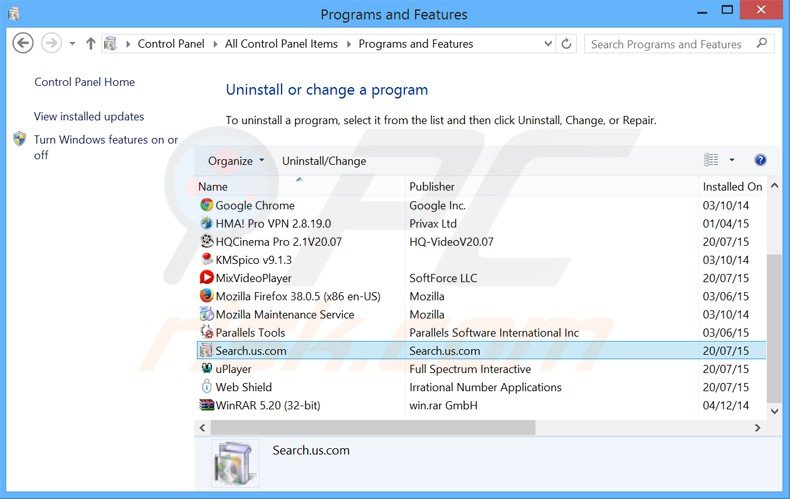The height and width of the screenshot is (499, 790).
Task: Open the Organize dropdown menu
Action: pyautogui.click(x=236, y=161)
